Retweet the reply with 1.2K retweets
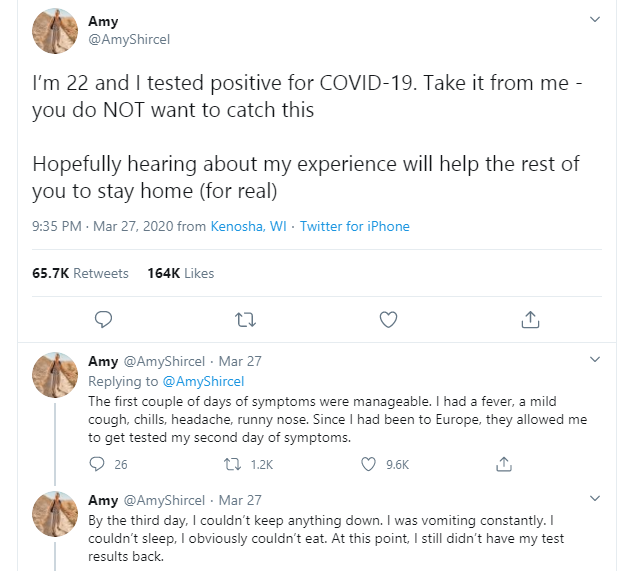The width and height of the screenshot is (625, 571). [x=237, y=464]
